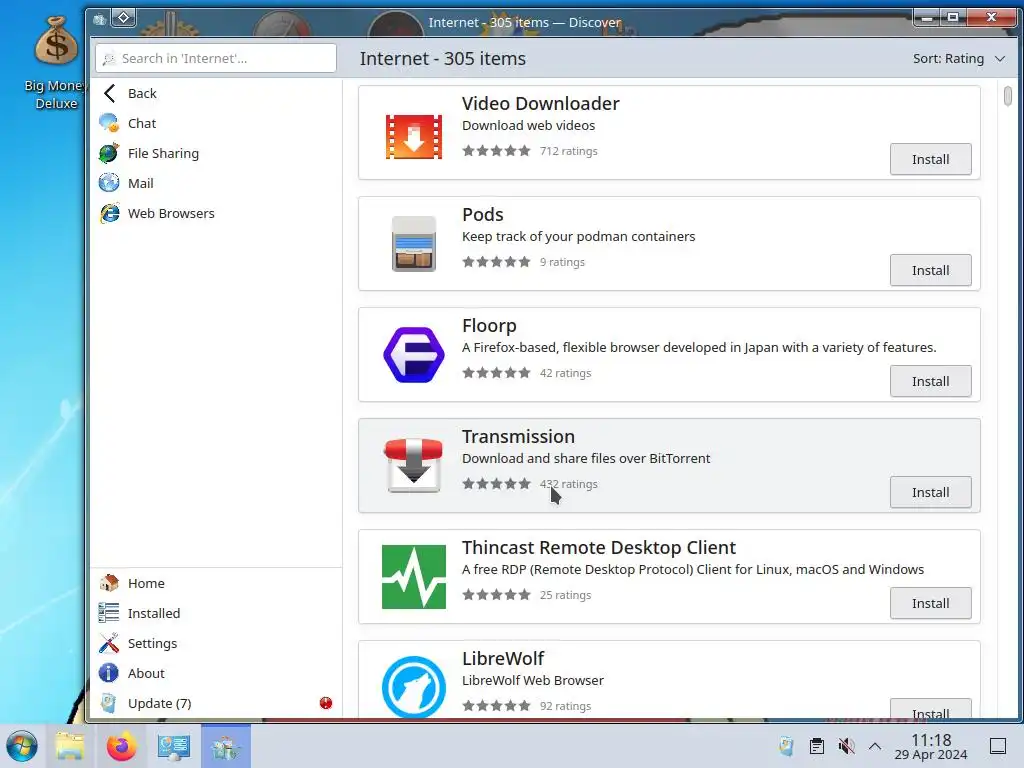Click the Floorp title text
This screenshot has width=1024, height=768.
489,325
